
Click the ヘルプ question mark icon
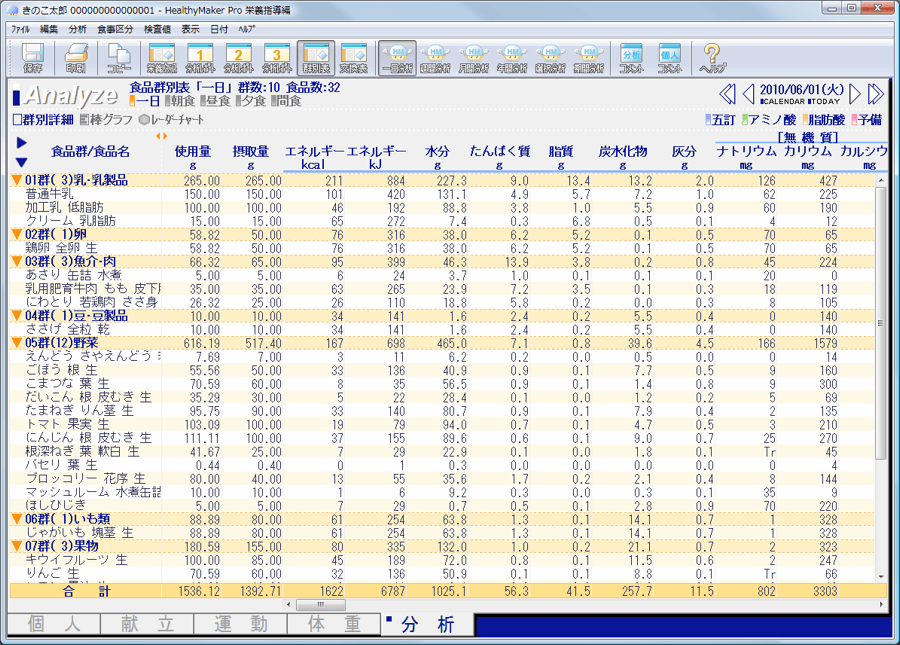click(x=712, y=59)
